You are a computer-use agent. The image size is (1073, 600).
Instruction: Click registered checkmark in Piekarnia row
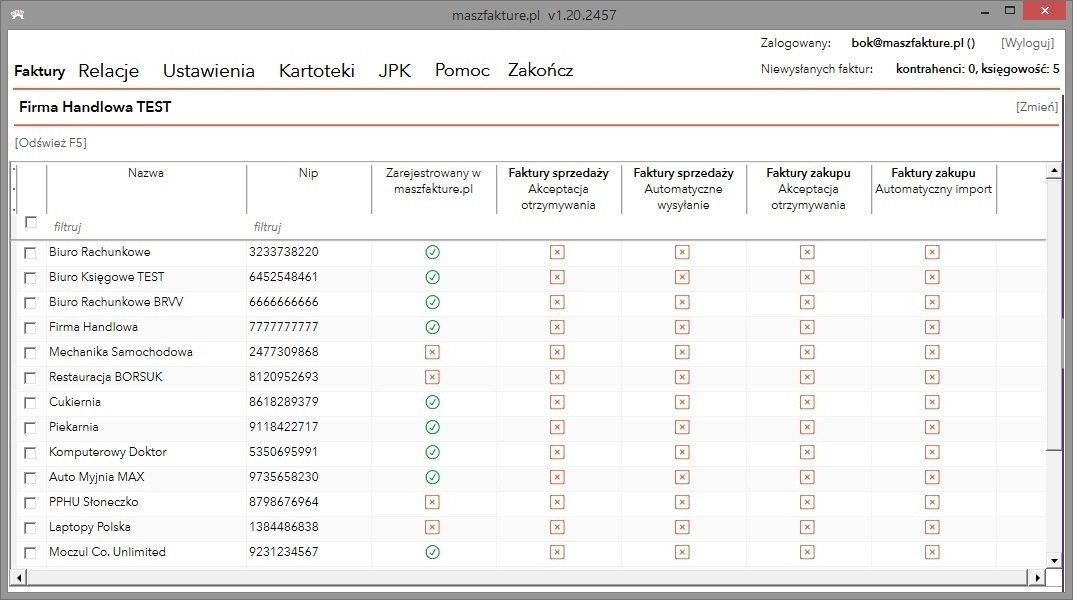point(432,427)
